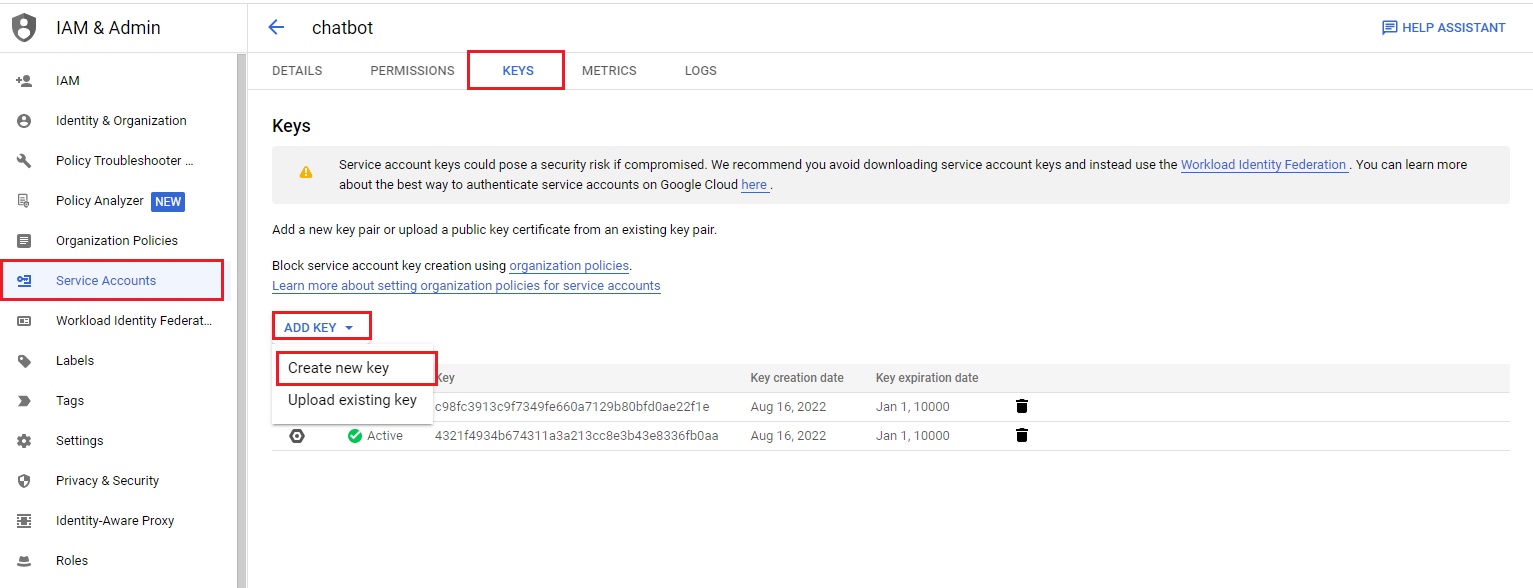Open Policy Troubleshooter via wrench icon
Viewport: 1533px width, 588px height.
[x=25, y=161]
